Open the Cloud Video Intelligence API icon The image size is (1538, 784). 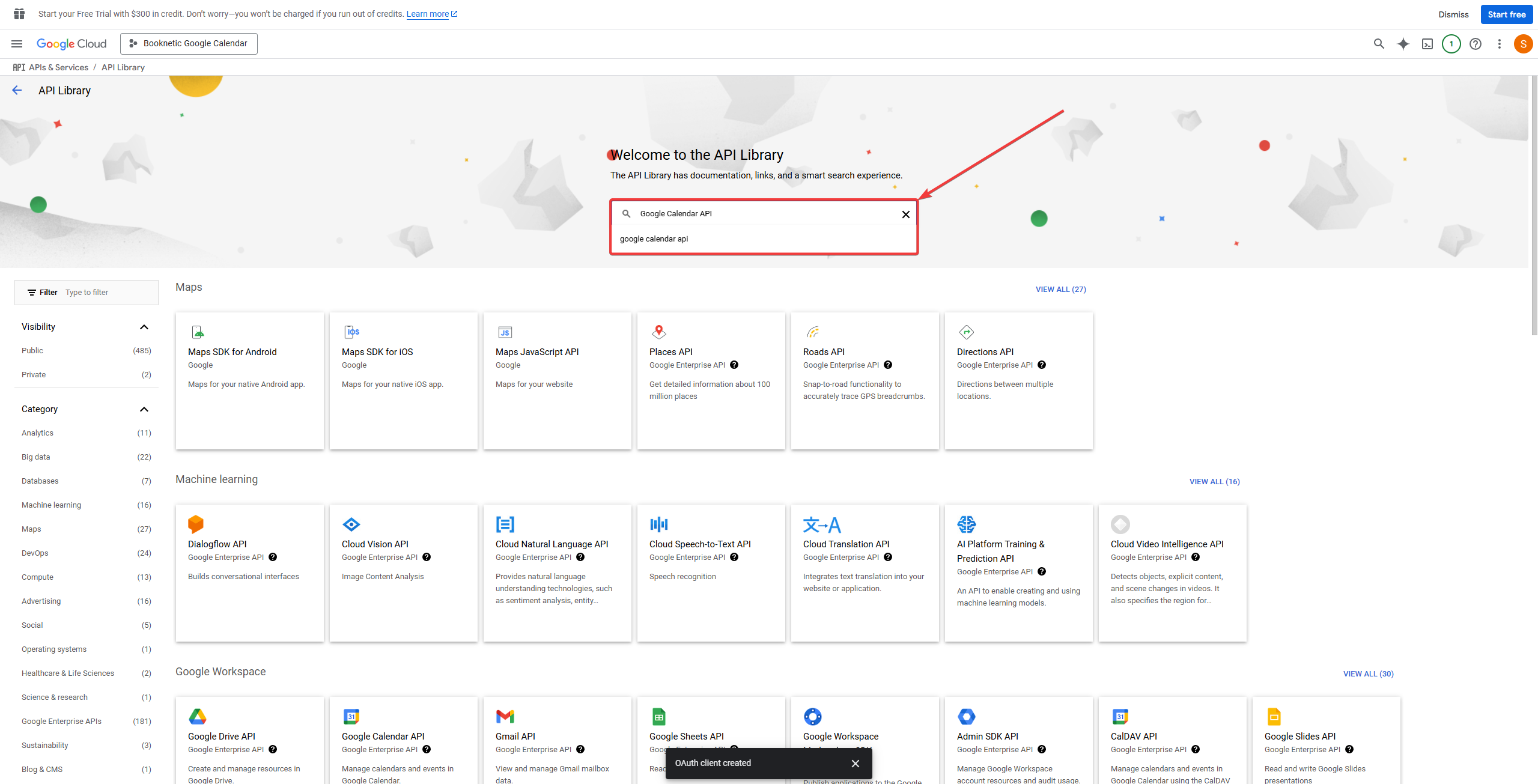1120,524
